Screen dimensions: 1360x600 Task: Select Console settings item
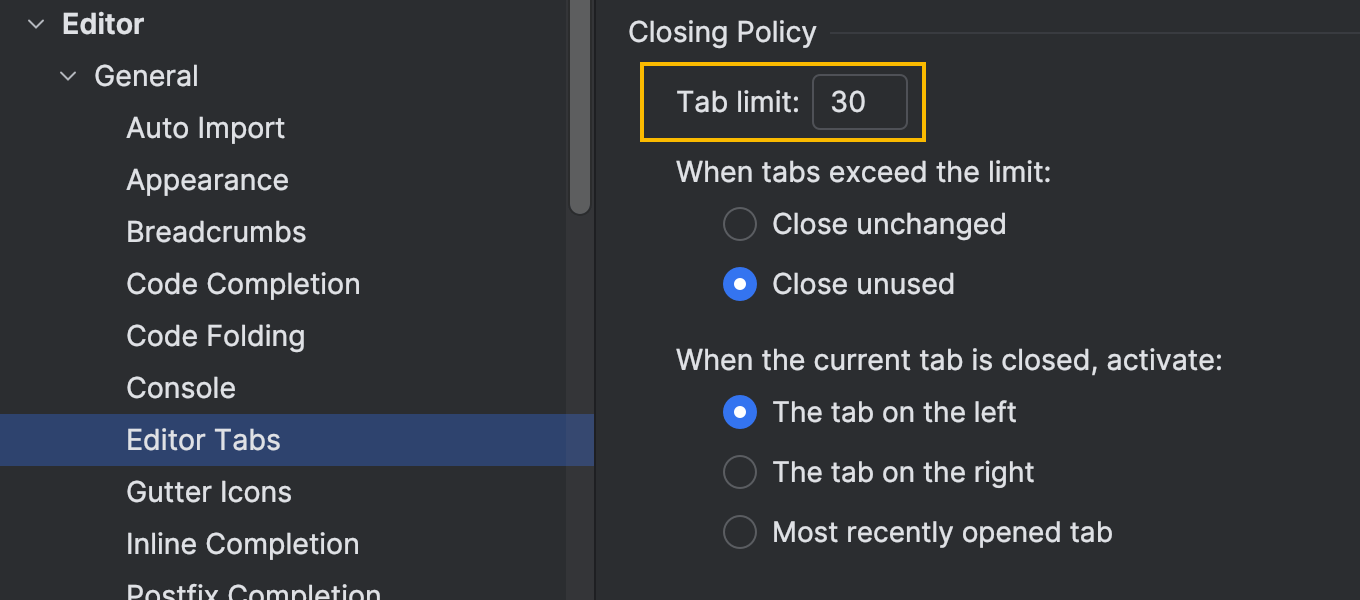[181, 388]
